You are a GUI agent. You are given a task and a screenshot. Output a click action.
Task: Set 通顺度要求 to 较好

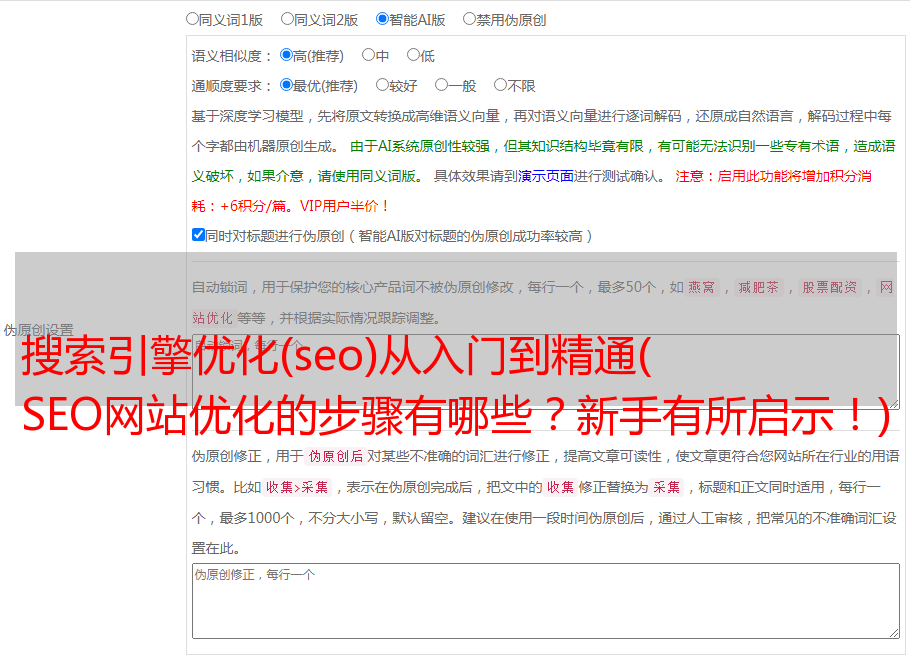(382, 85)
